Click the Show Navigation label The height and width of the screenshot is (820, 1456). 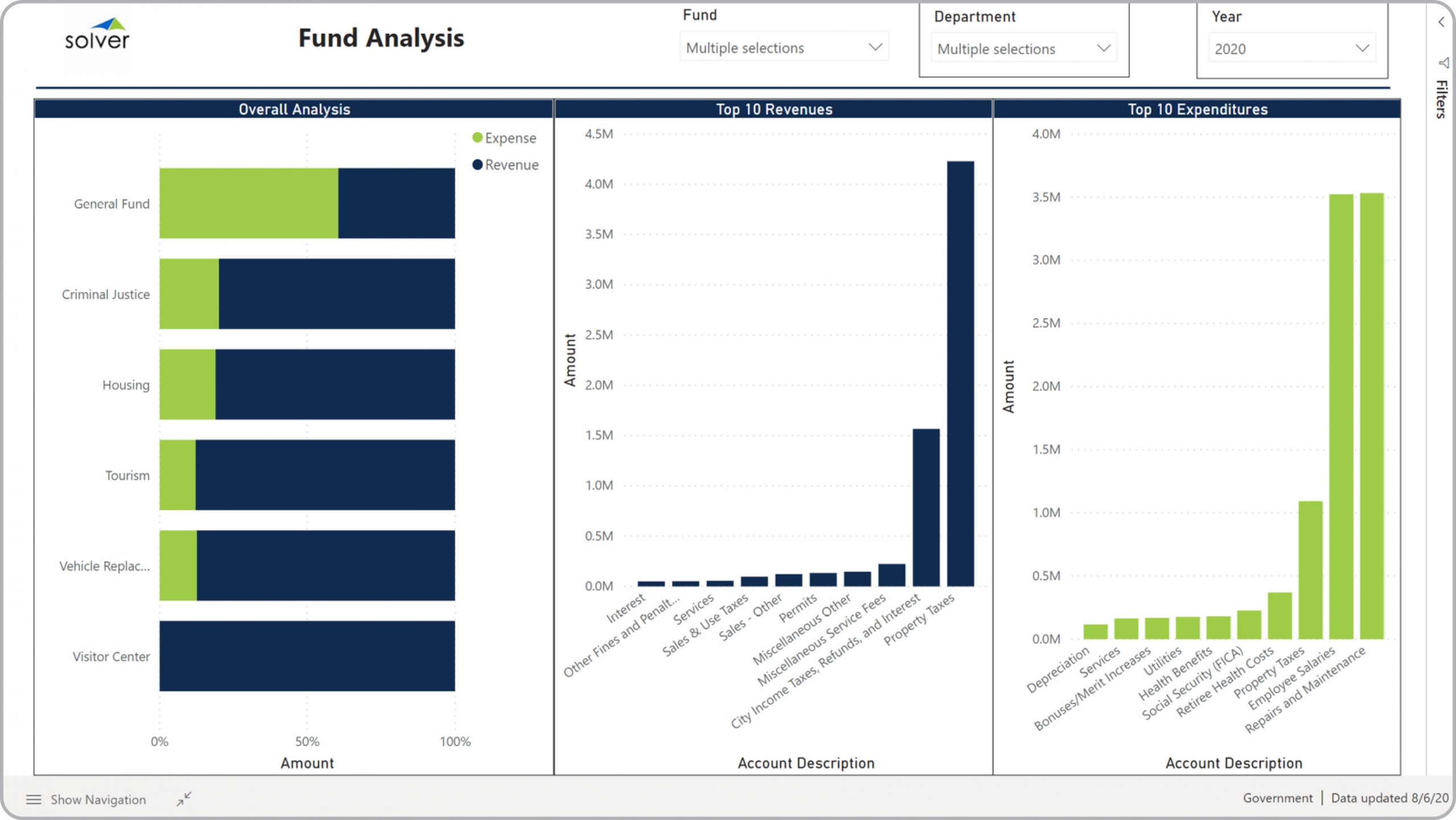click(x=98, y=800)
